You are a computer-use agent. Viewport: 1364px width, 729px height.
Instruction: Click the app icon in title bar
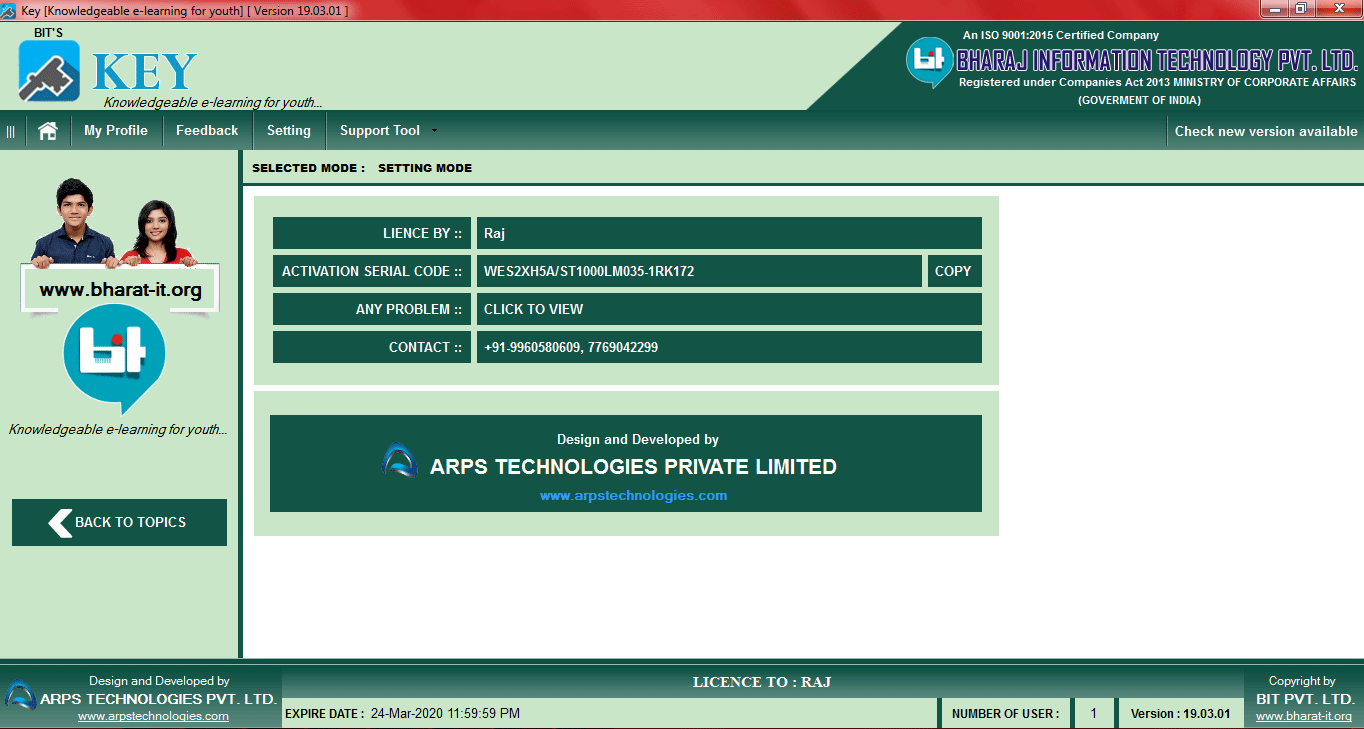(10, 10)
